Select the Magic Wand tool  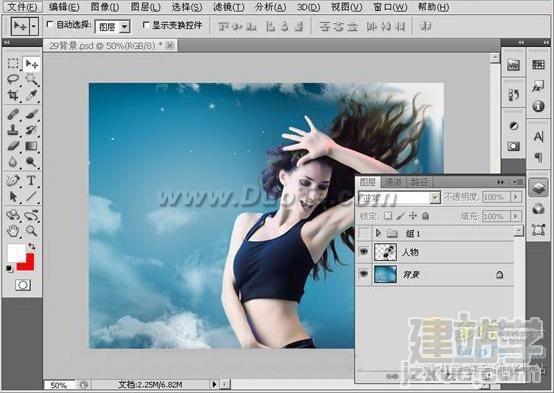point(31,79)
